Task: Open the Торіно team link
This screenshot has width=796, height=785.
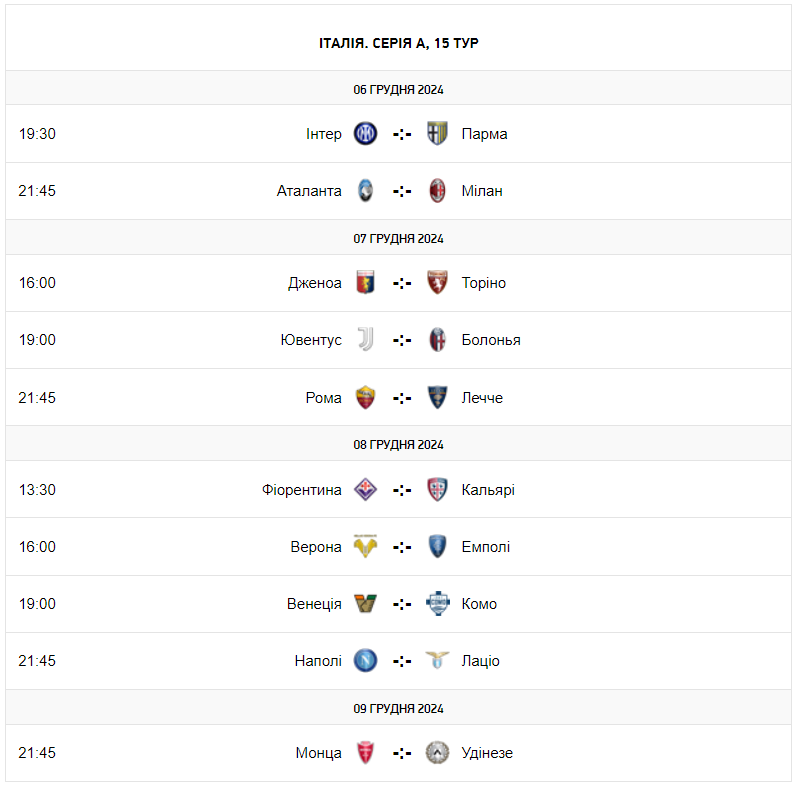Action: 484,283
